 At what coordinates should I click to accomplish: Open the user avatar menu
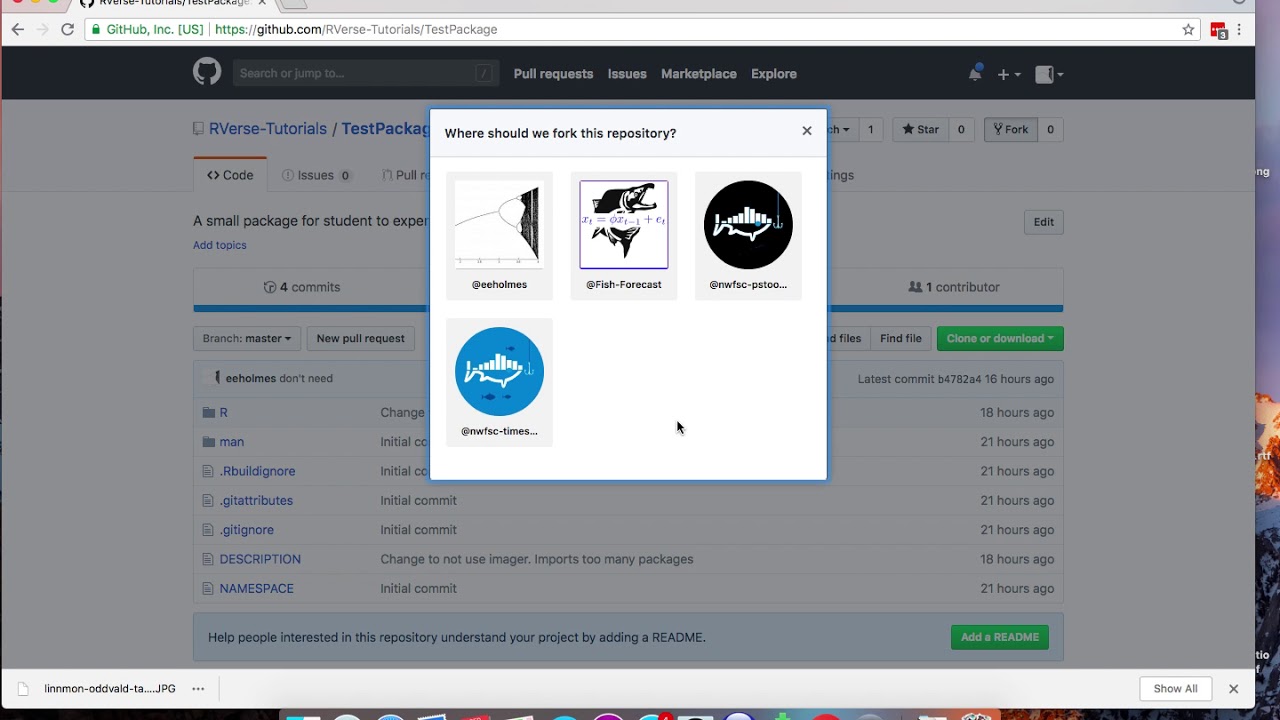point(1048,74)
